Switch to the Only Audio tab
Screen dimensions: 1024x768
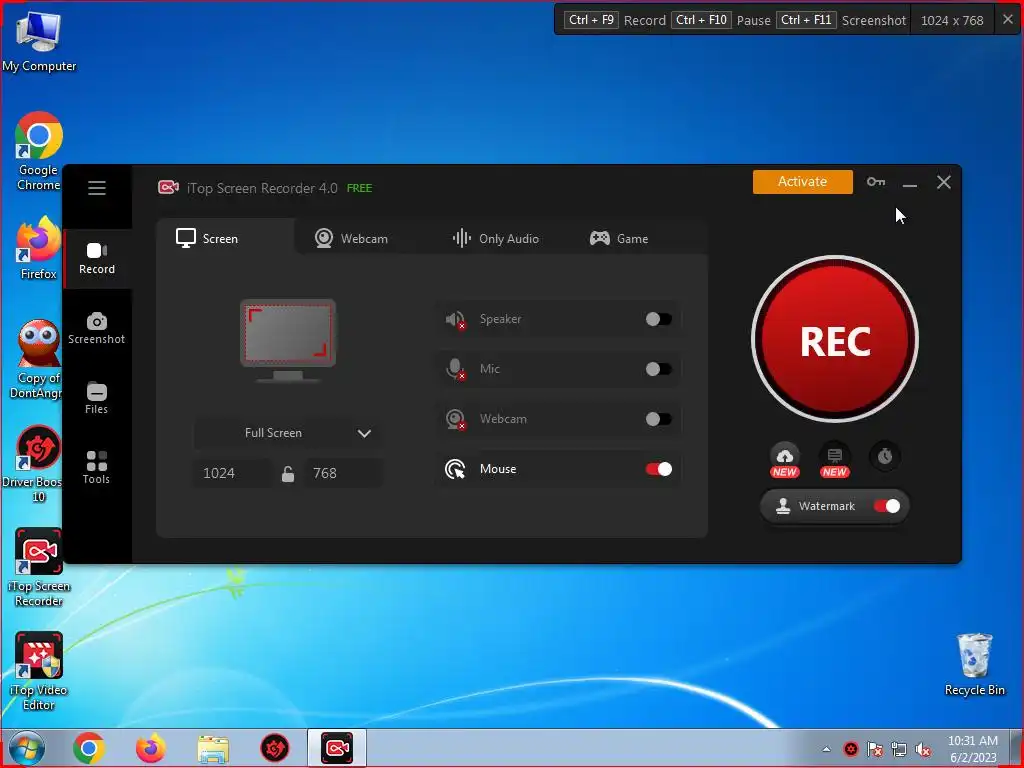pos(496,238)
